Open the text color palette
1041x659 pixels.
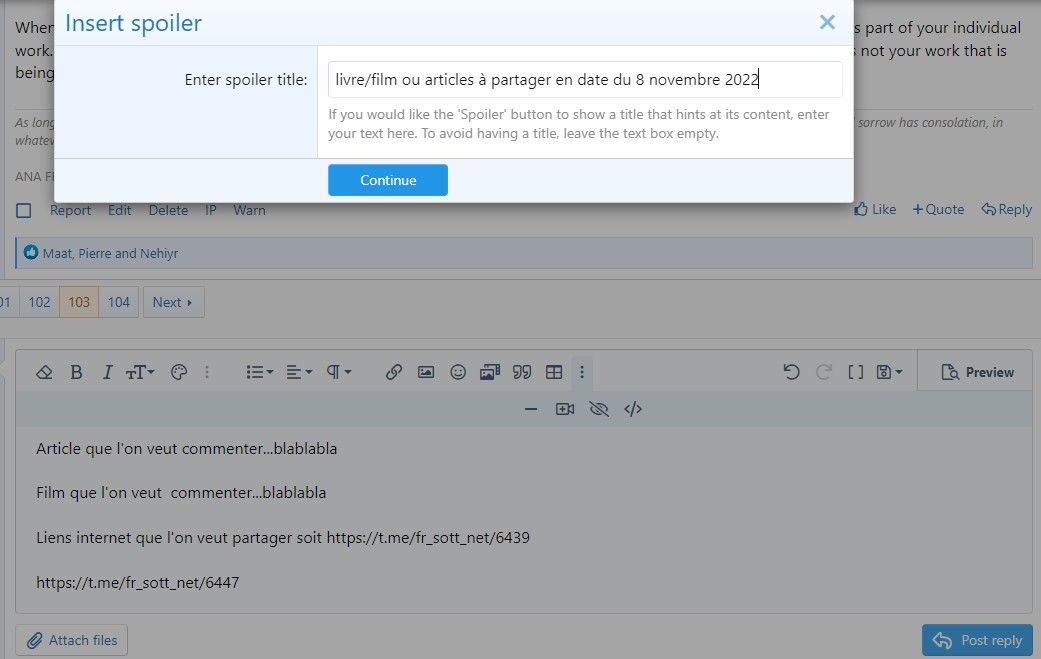coord(179,372)
